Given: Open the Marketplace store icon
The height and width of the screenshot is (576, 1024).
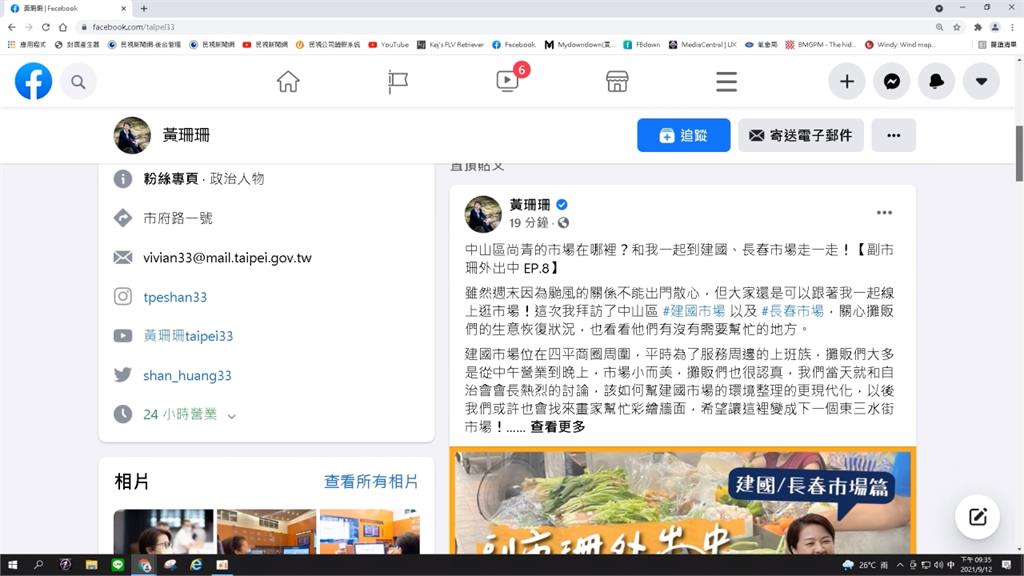Looking at the screenshot, I should (x=617, y=82).
